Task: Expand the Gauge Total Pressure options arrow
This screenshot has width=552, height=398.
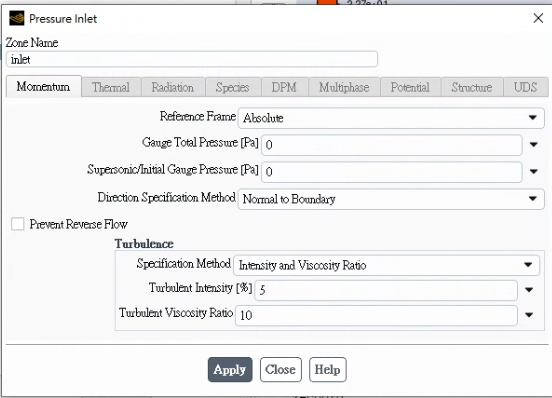Action: [x=533, y=145]
